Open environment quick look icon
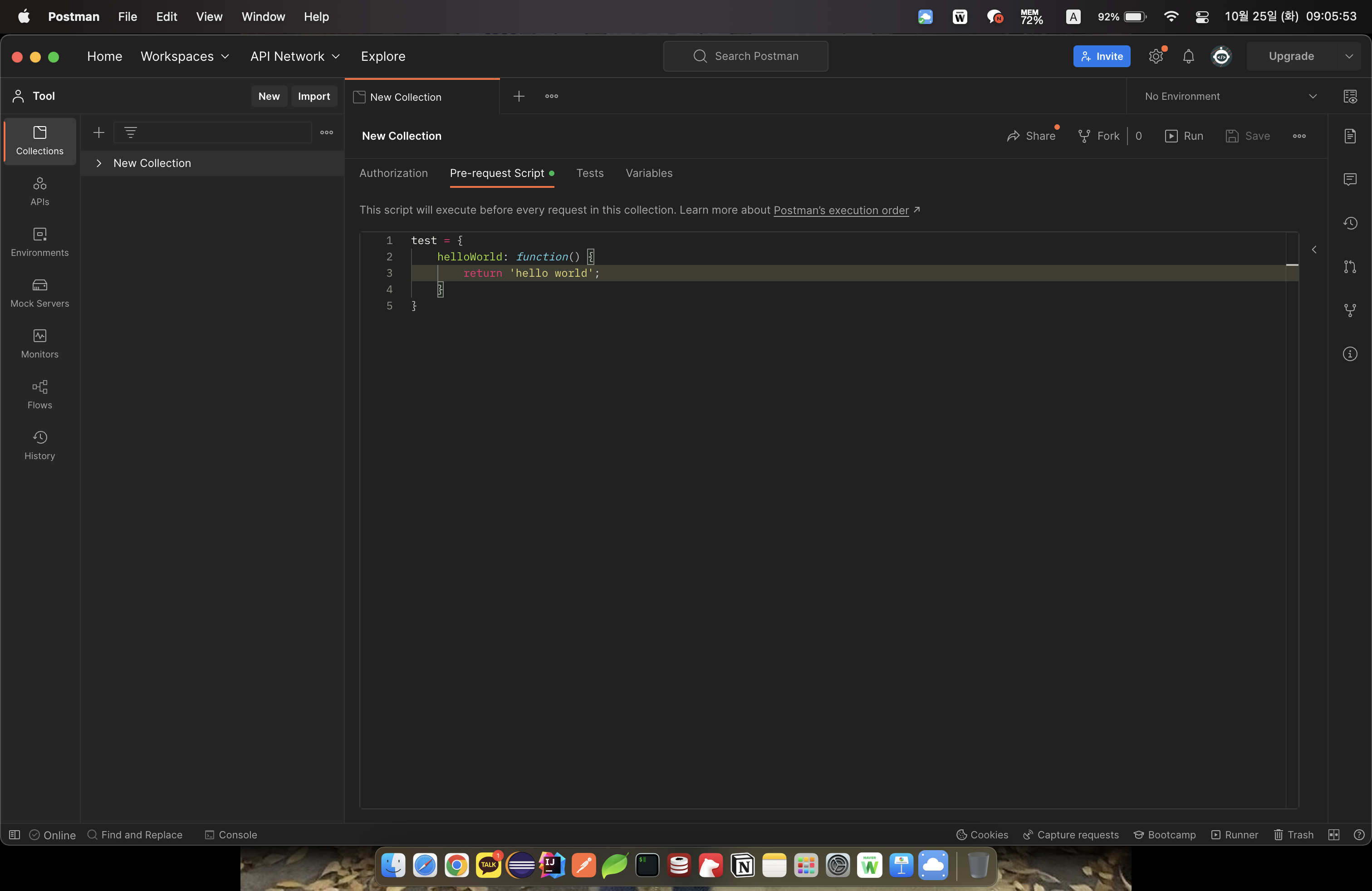 coord(1349,96)
